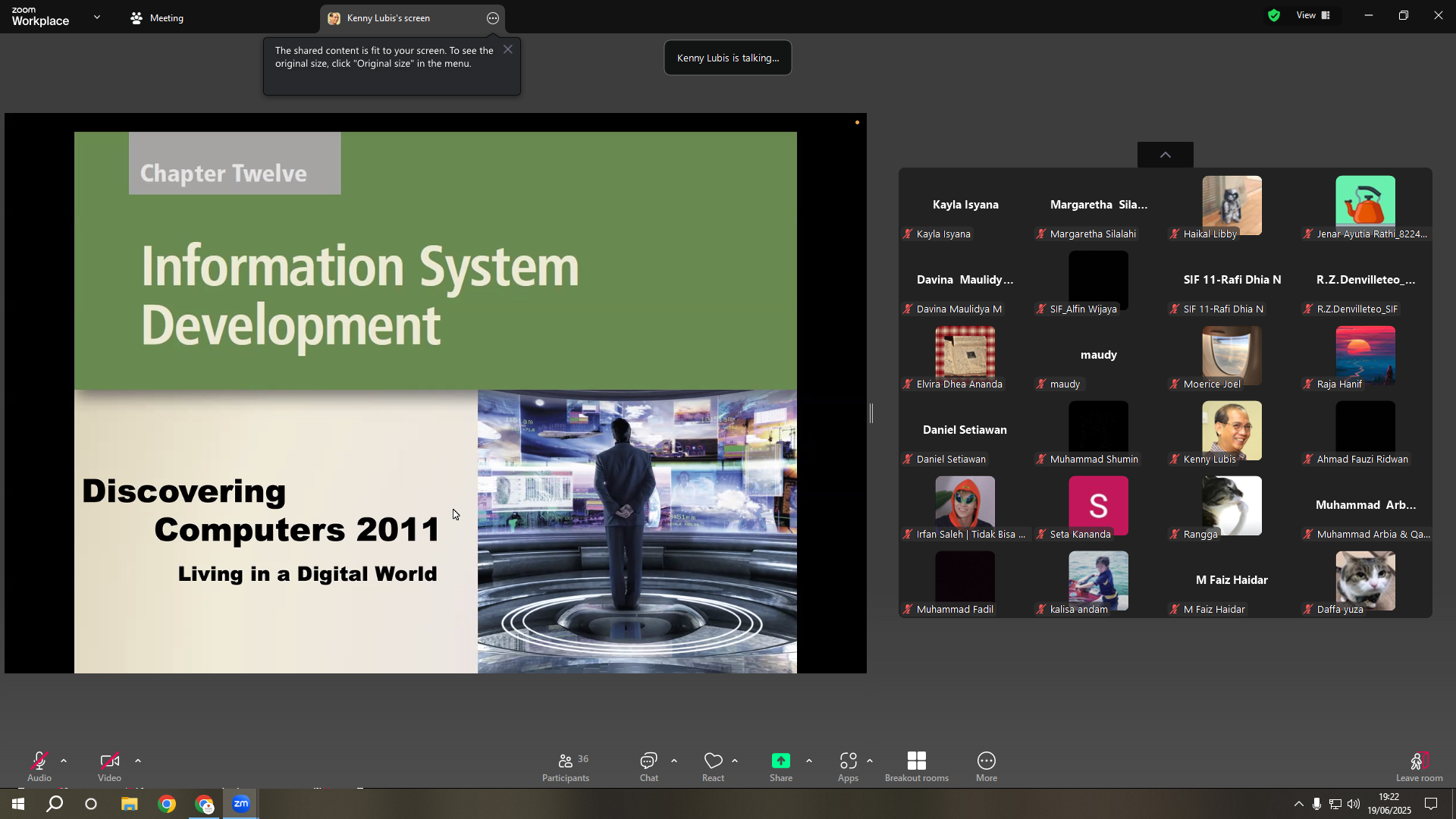Click the shared Chapter Twelve slide
The height and width of the screenshot is (819, 1456).
point(435,402)
